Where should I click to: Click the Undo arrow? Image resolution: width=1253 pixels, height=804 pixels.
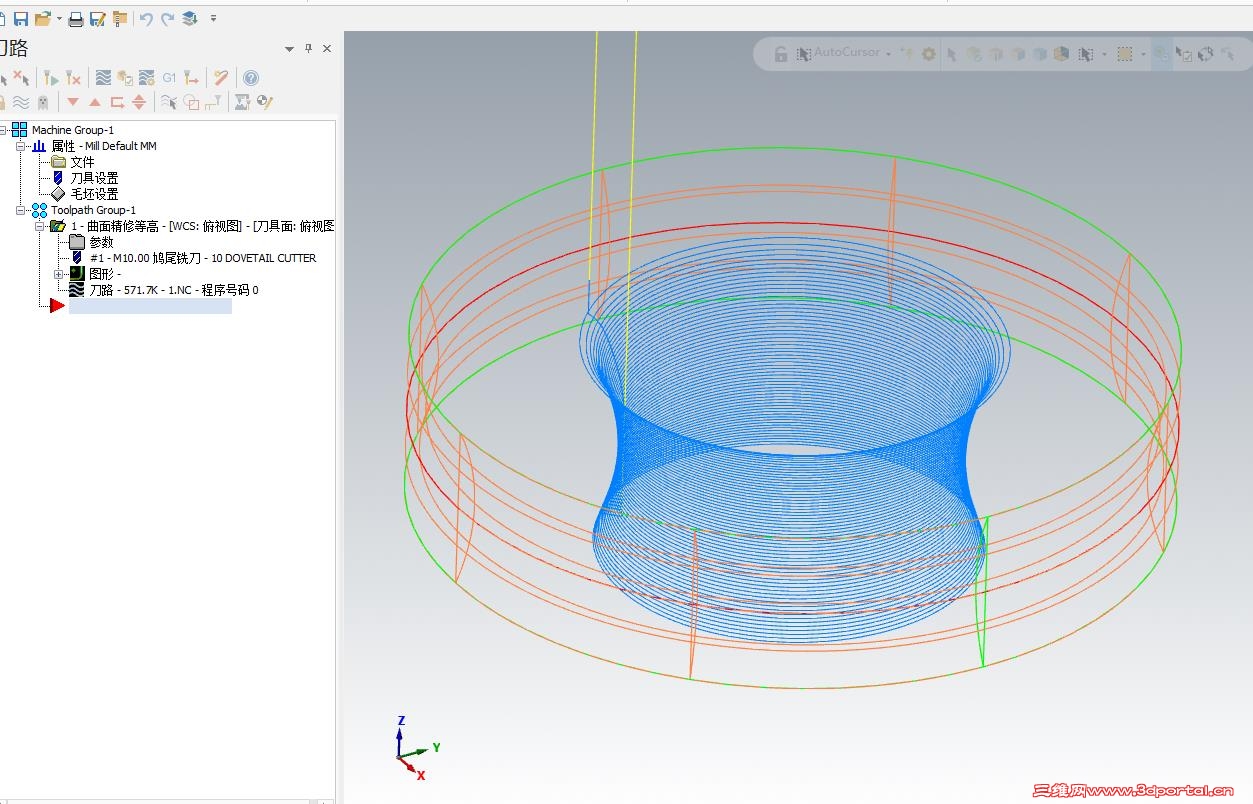146,19
